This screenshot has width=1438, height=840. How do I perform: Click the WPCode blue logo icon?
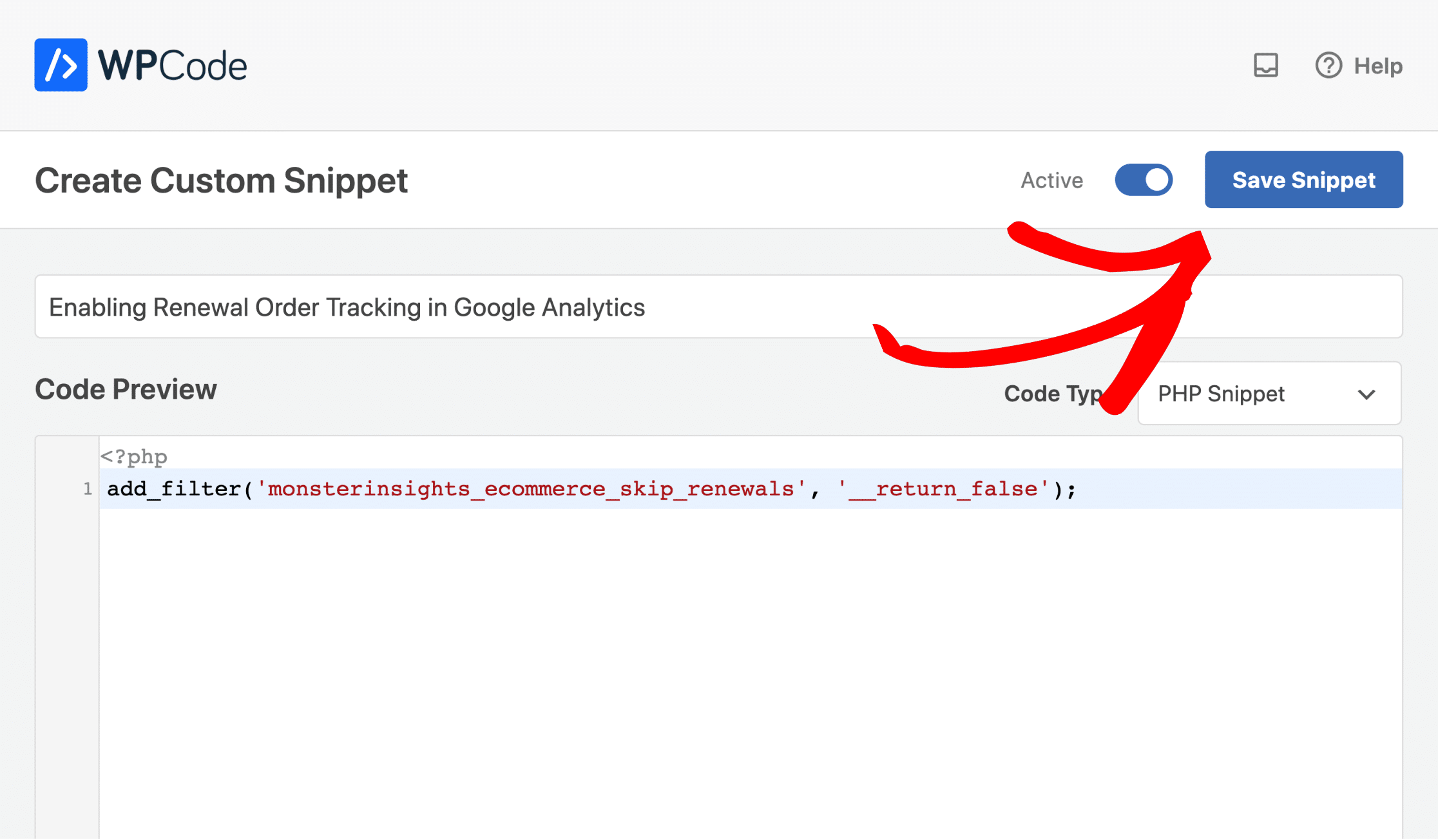(x=61, y=65)
